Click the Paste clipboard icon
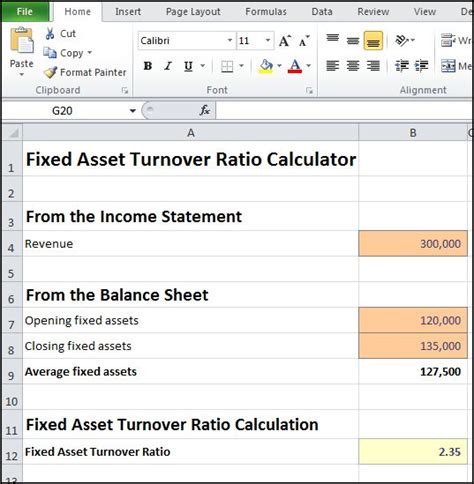This screenshot has height=484, width=474. click(22, 40)
